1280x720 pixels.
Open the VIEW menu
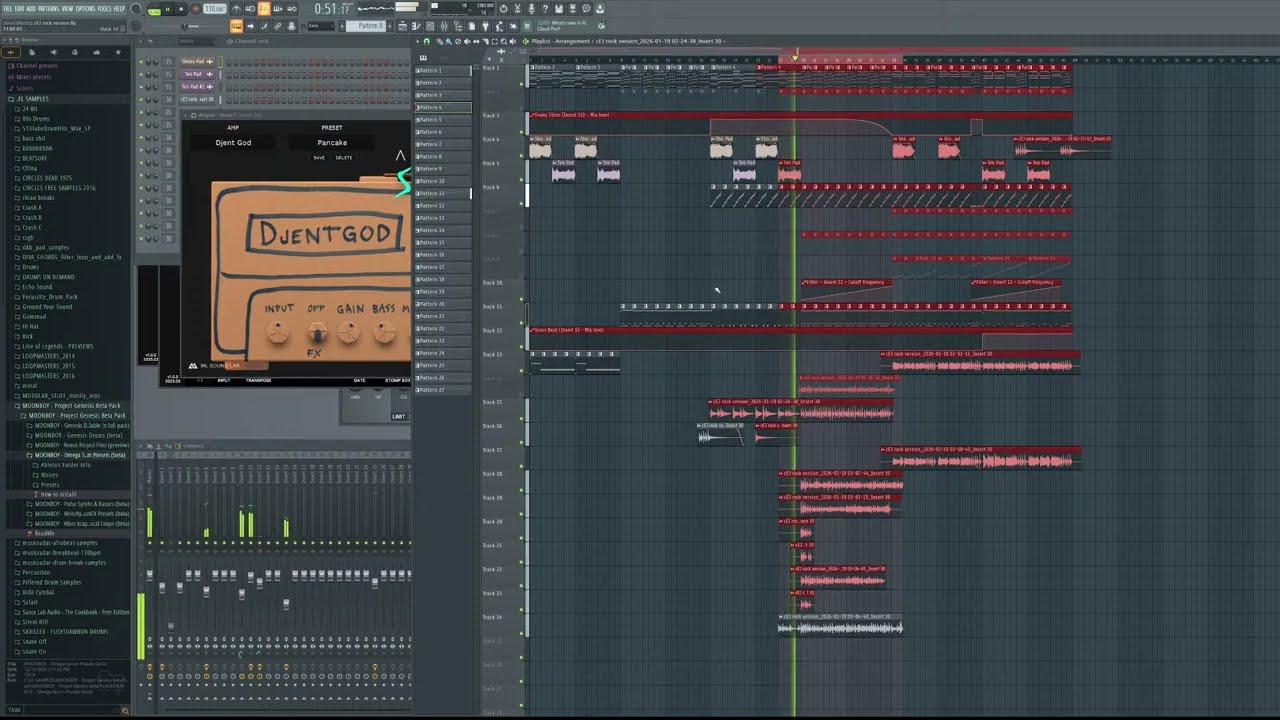67,9
